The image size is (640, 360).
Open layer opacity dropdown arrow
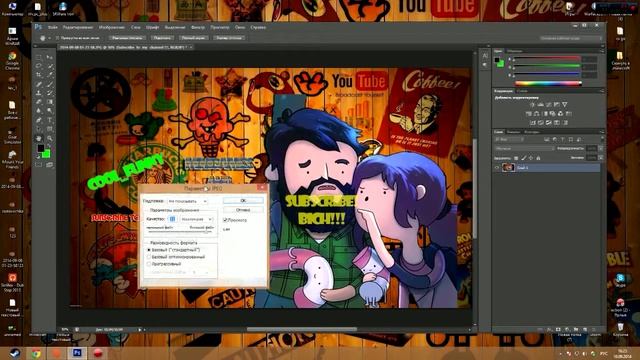[600, 149]
